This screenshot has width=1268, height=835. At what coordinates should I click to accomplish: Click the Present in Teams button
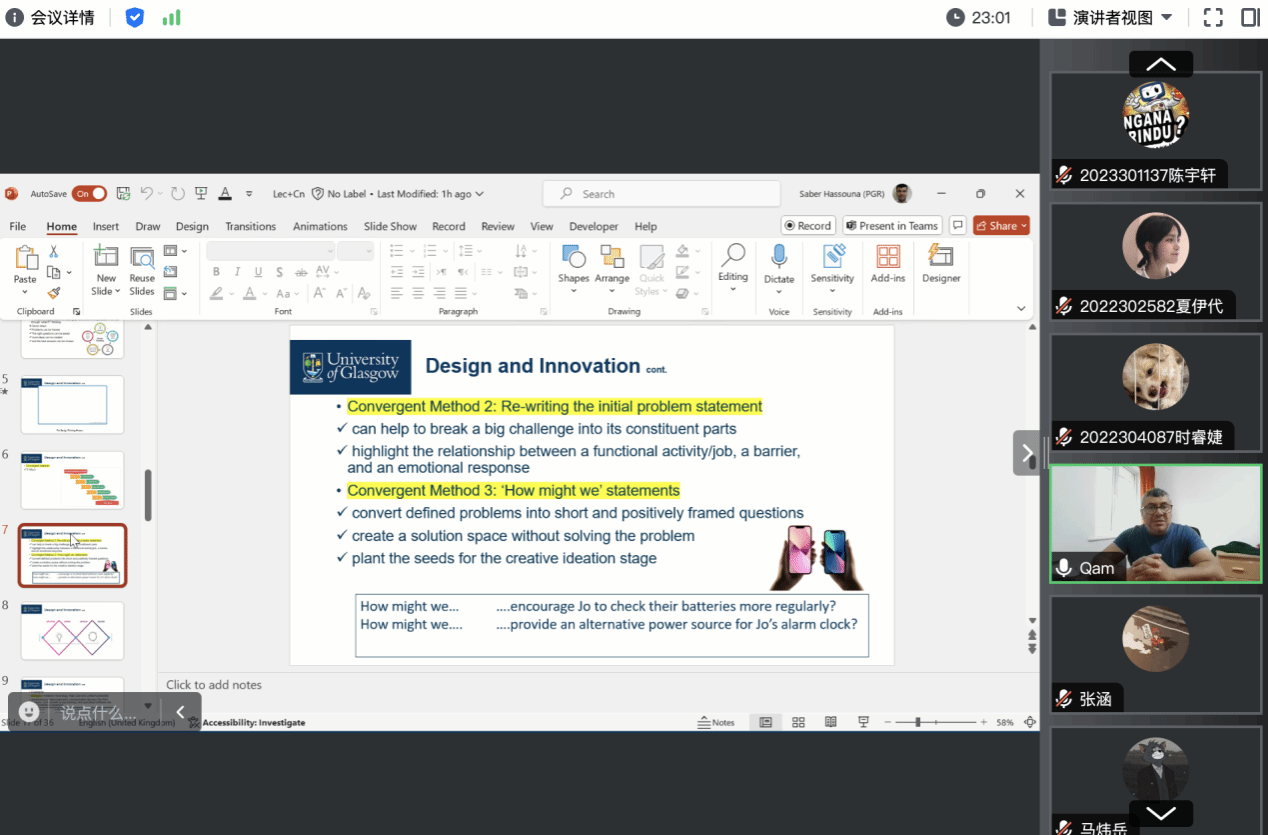892,226
